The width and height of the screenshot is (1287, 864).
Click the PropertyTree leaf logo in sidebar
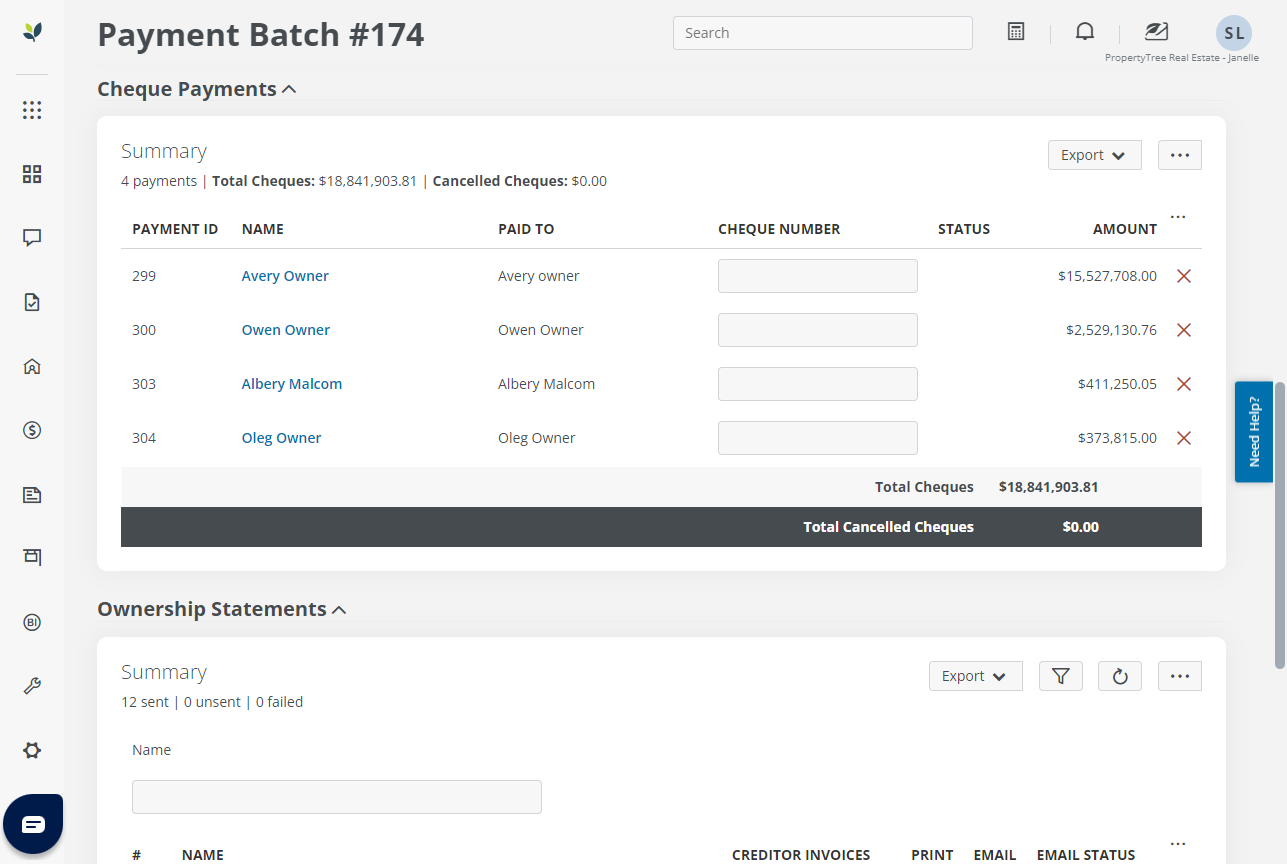(32, 32)
